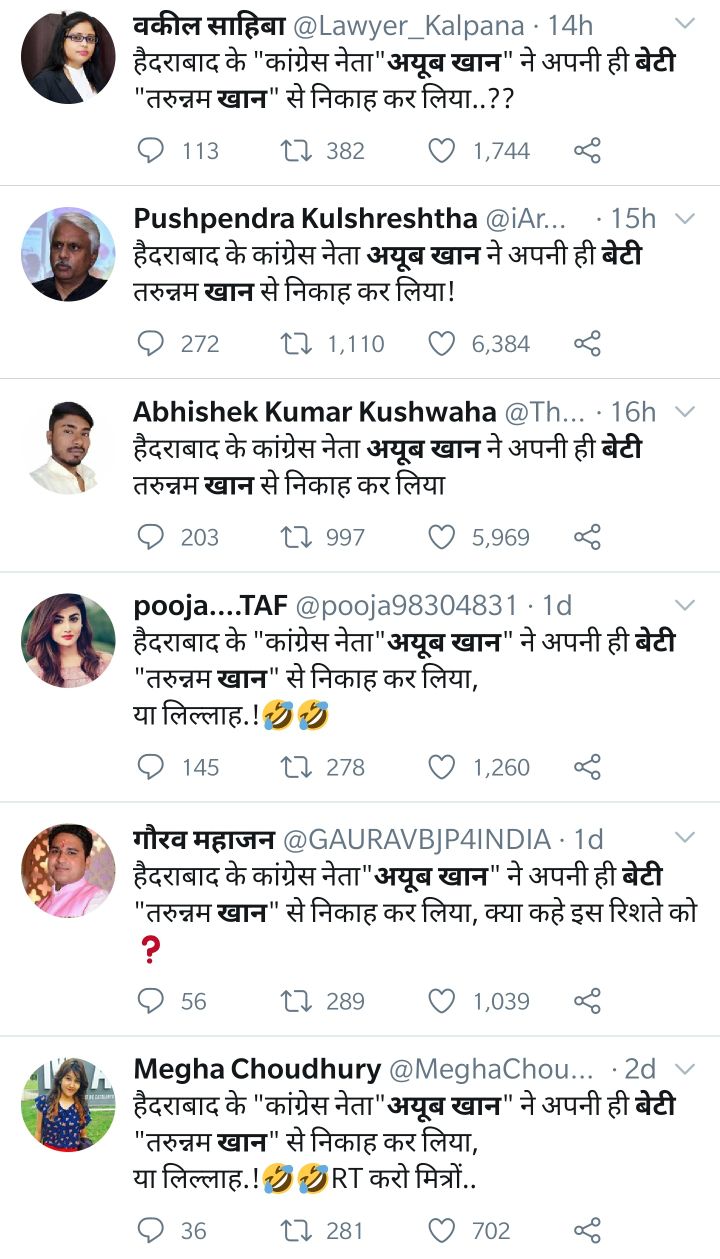The image size is (720, 1259).
Task: Retweet Pushpendra Kulshreshtha's tweet
Action: [x=296, y=344]
